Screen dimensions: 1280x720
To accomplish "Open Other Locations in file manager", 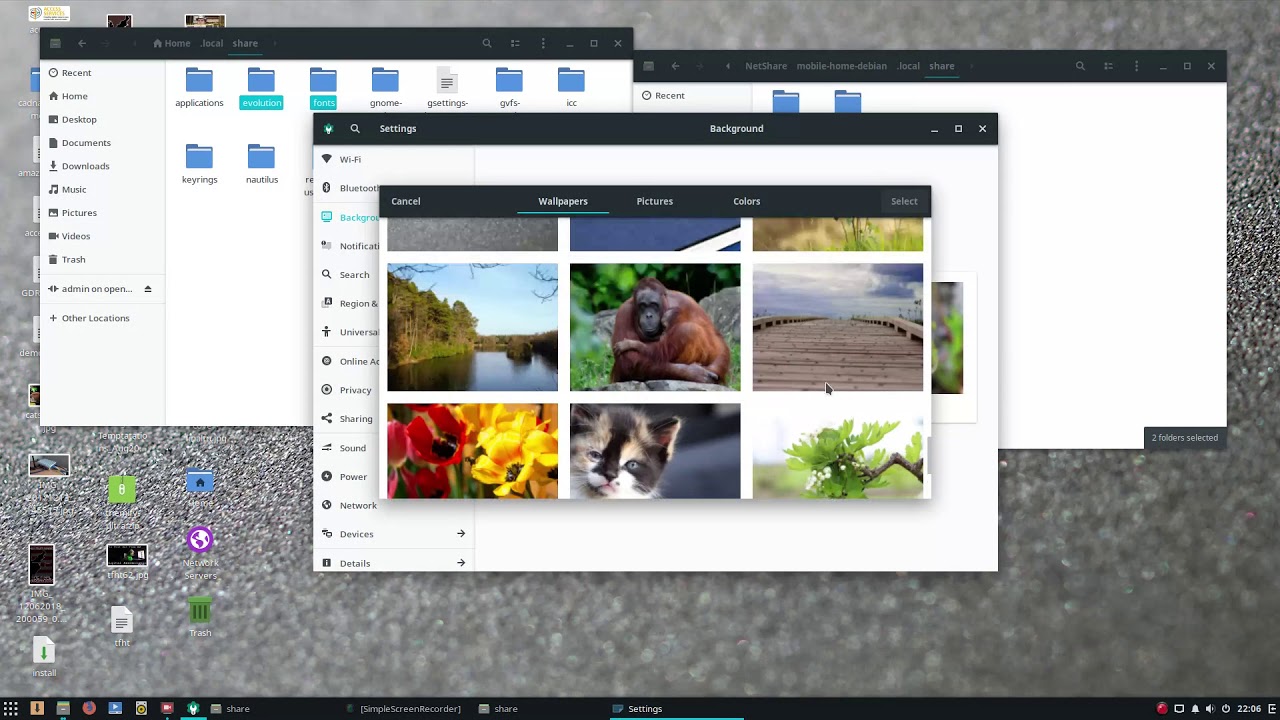I will [x=103, y=318].
